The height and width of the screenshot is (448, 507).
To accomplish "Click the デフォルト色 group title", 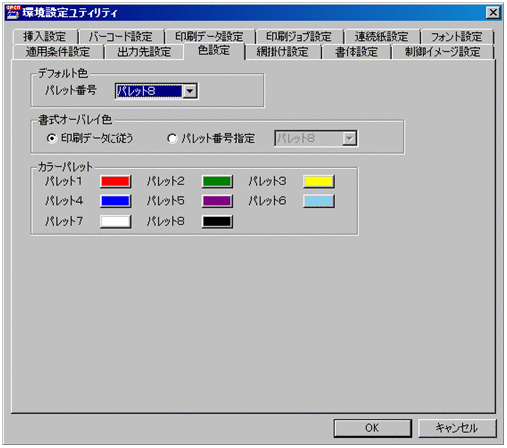I will pyautogui.click(x=63, y=73).
